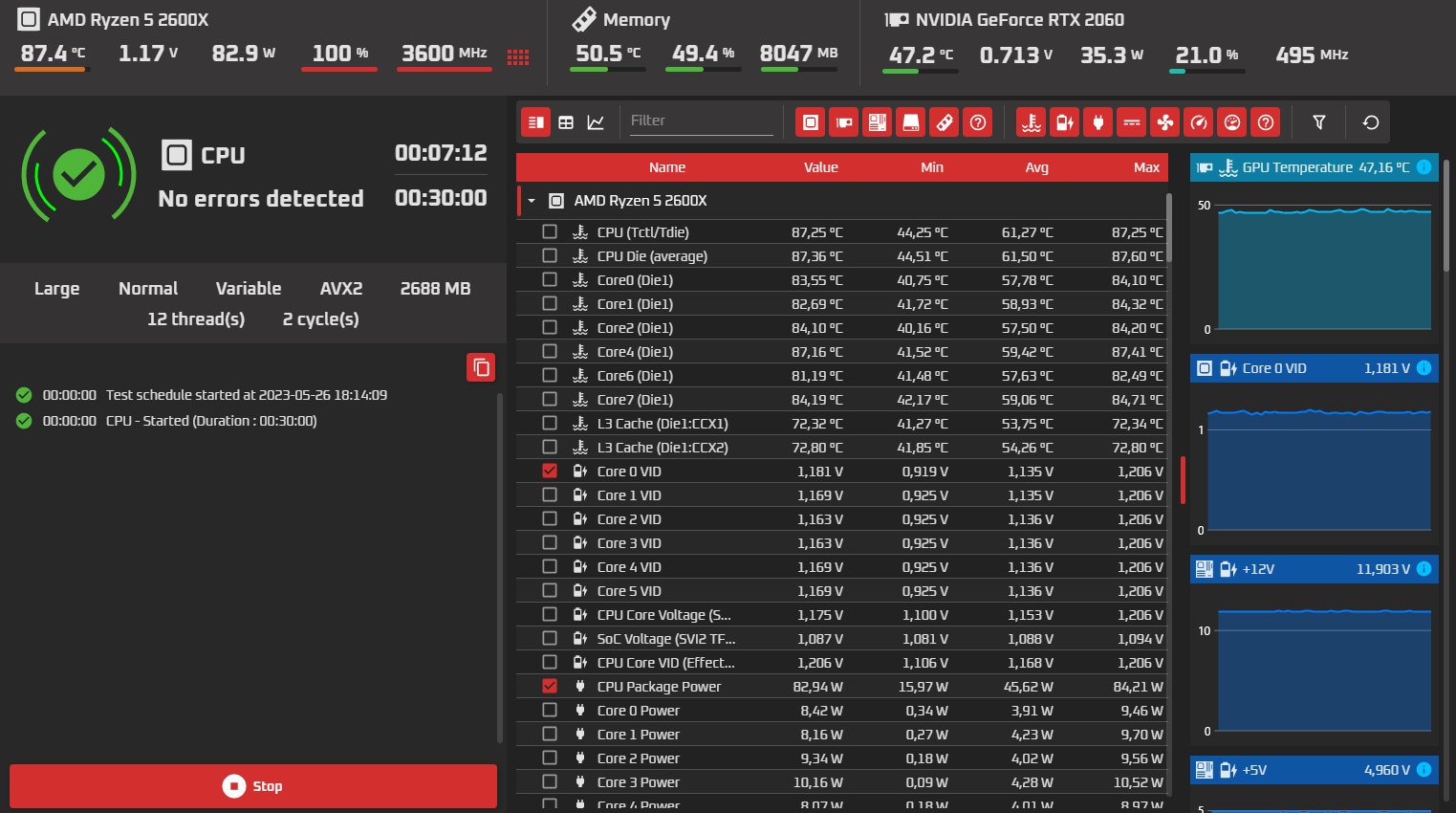Toggle the storage drive hardware filter icon
The height and width of the screenshot is (813, 1456).
click(911, 122)
